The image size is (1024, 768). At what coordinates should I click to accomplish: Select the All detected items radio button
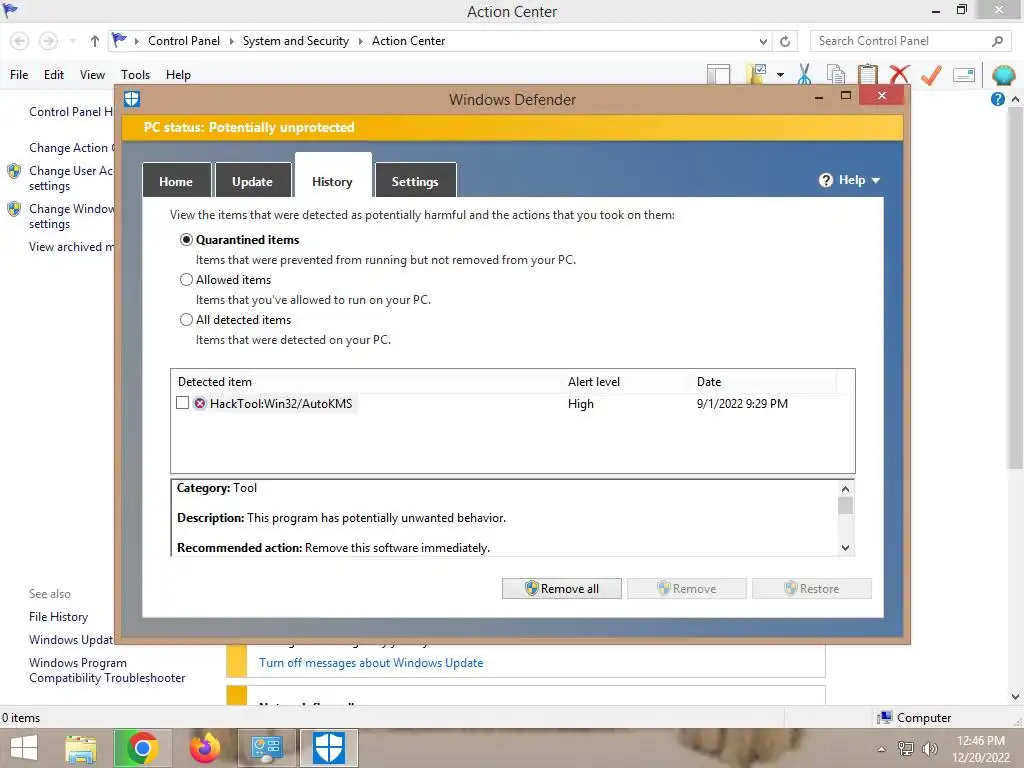pyautogui.click(x=186, y=319)
